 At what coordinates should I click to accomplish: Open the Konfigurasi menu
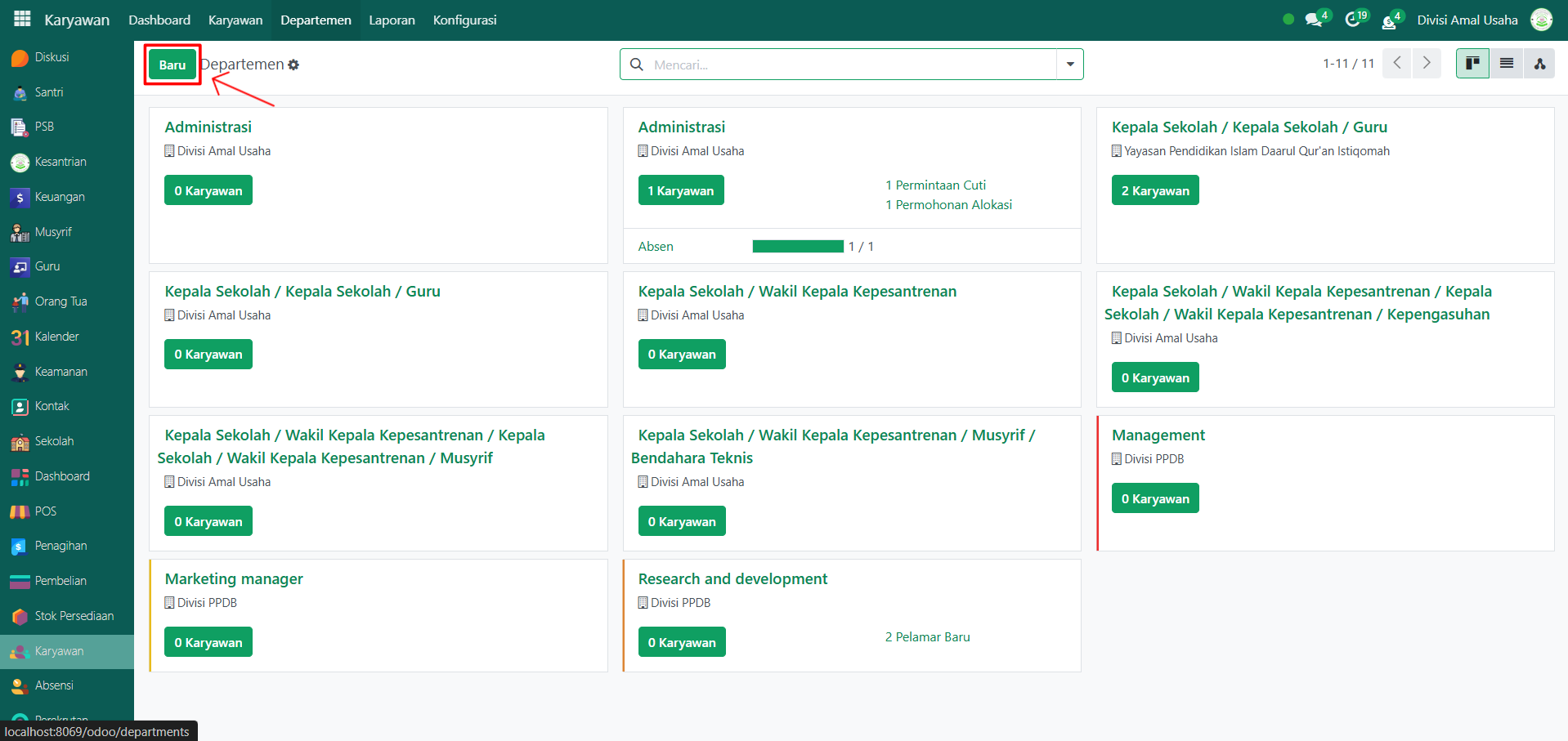(464, 20)
